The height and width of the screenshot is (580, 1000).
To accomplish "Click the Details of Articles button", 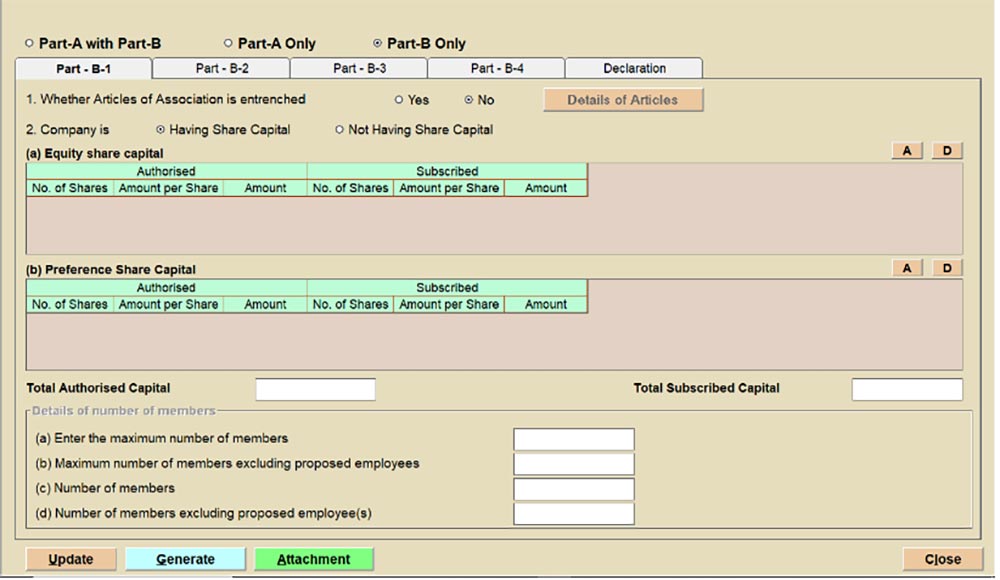I will [x=622, y=100].
